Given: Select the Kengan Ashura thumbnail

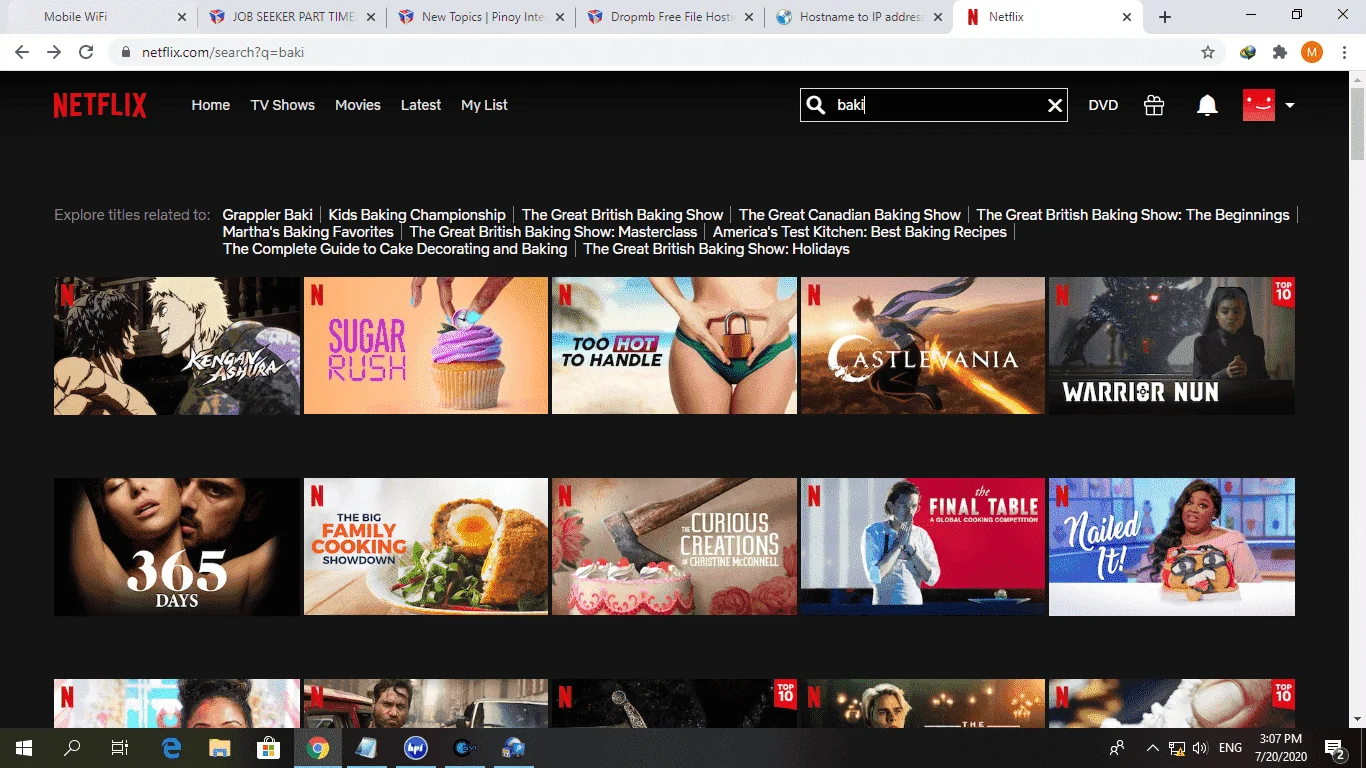Looking at the screenshot, I should click(177, 346).
